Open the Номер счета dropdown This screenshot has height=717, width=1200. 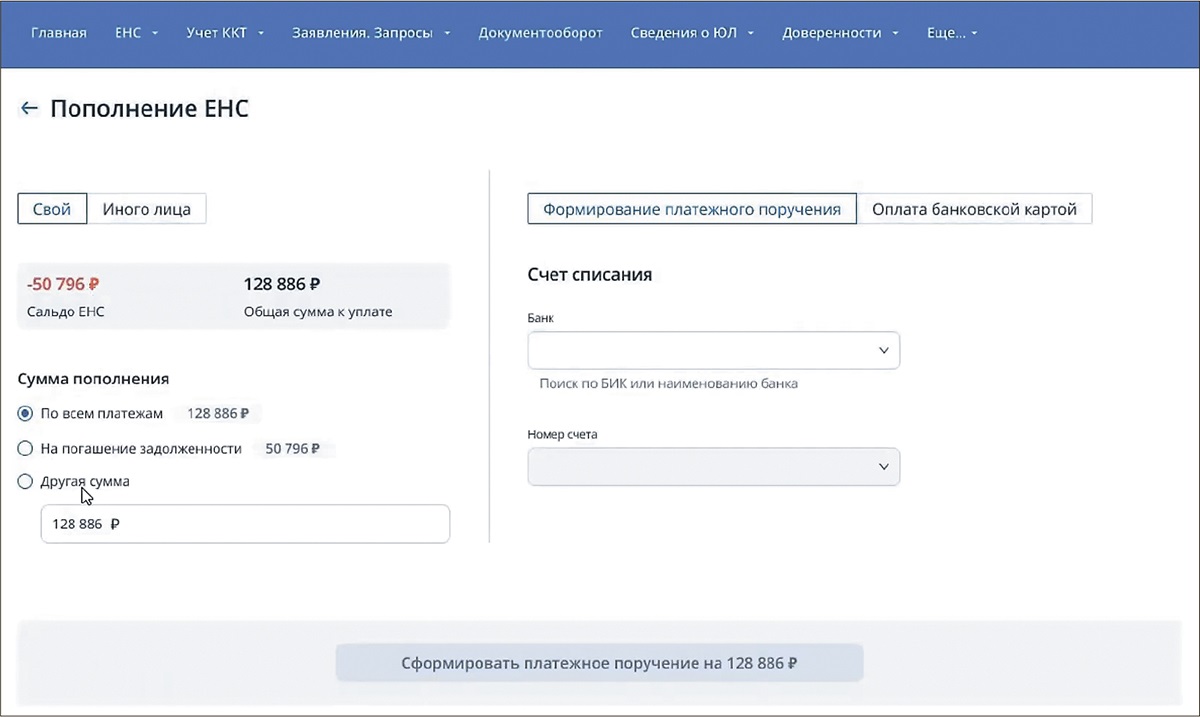pos(713,467)
